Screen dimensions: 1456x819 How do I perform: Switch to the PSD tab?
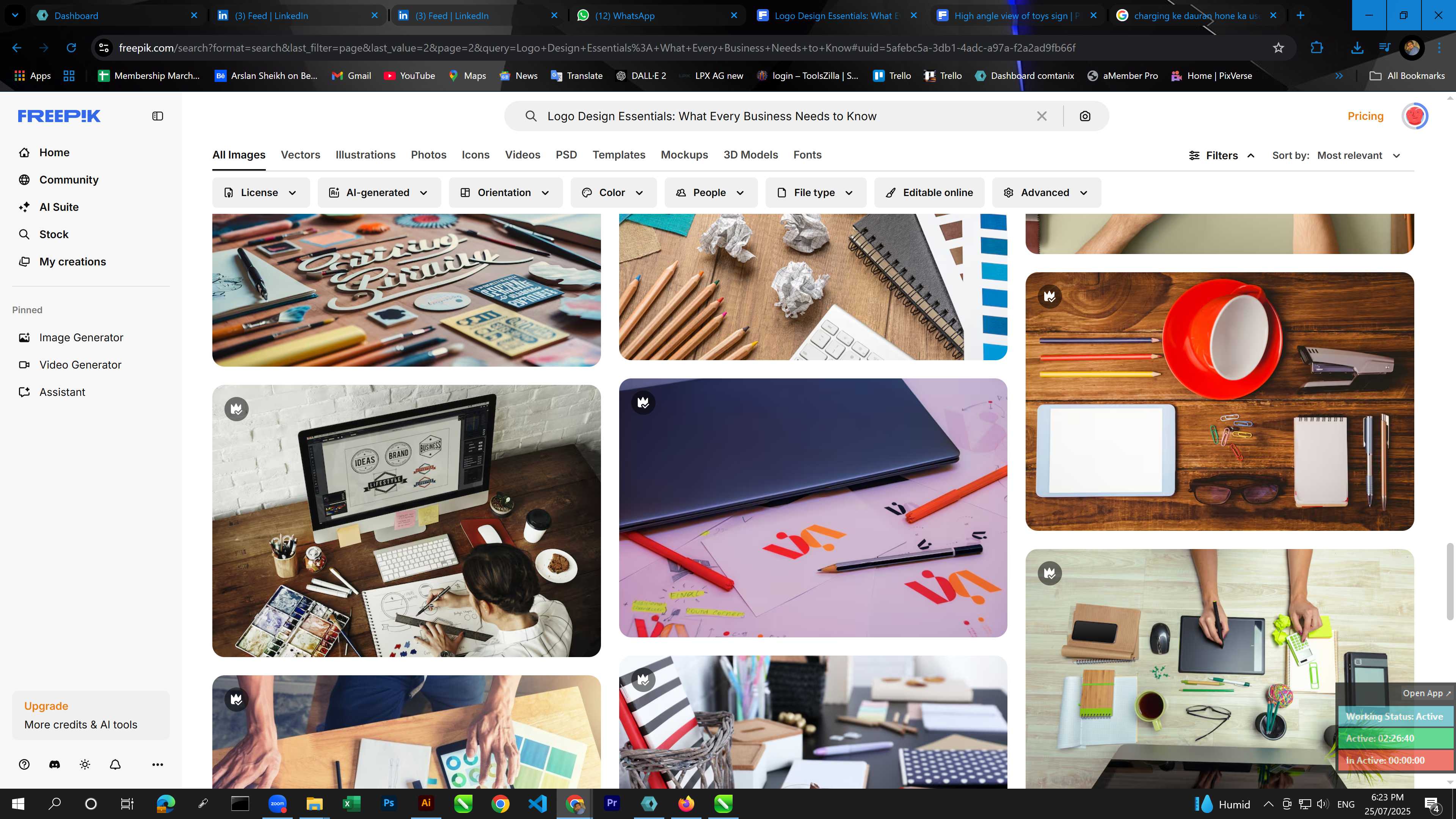tap(566, 155)
